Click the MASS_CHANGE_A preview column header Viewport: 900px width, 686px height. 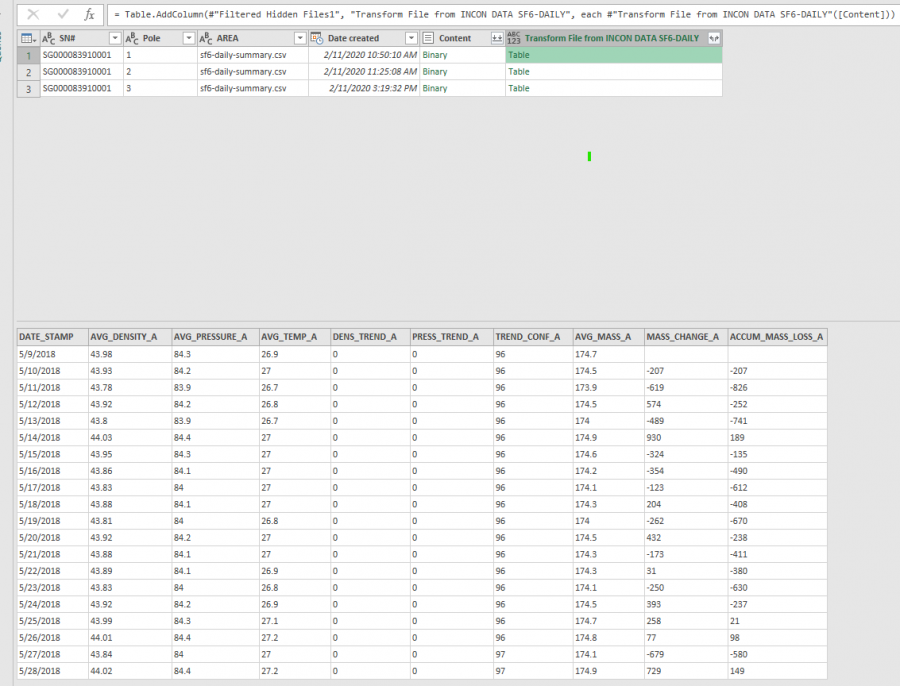(685, 337)
